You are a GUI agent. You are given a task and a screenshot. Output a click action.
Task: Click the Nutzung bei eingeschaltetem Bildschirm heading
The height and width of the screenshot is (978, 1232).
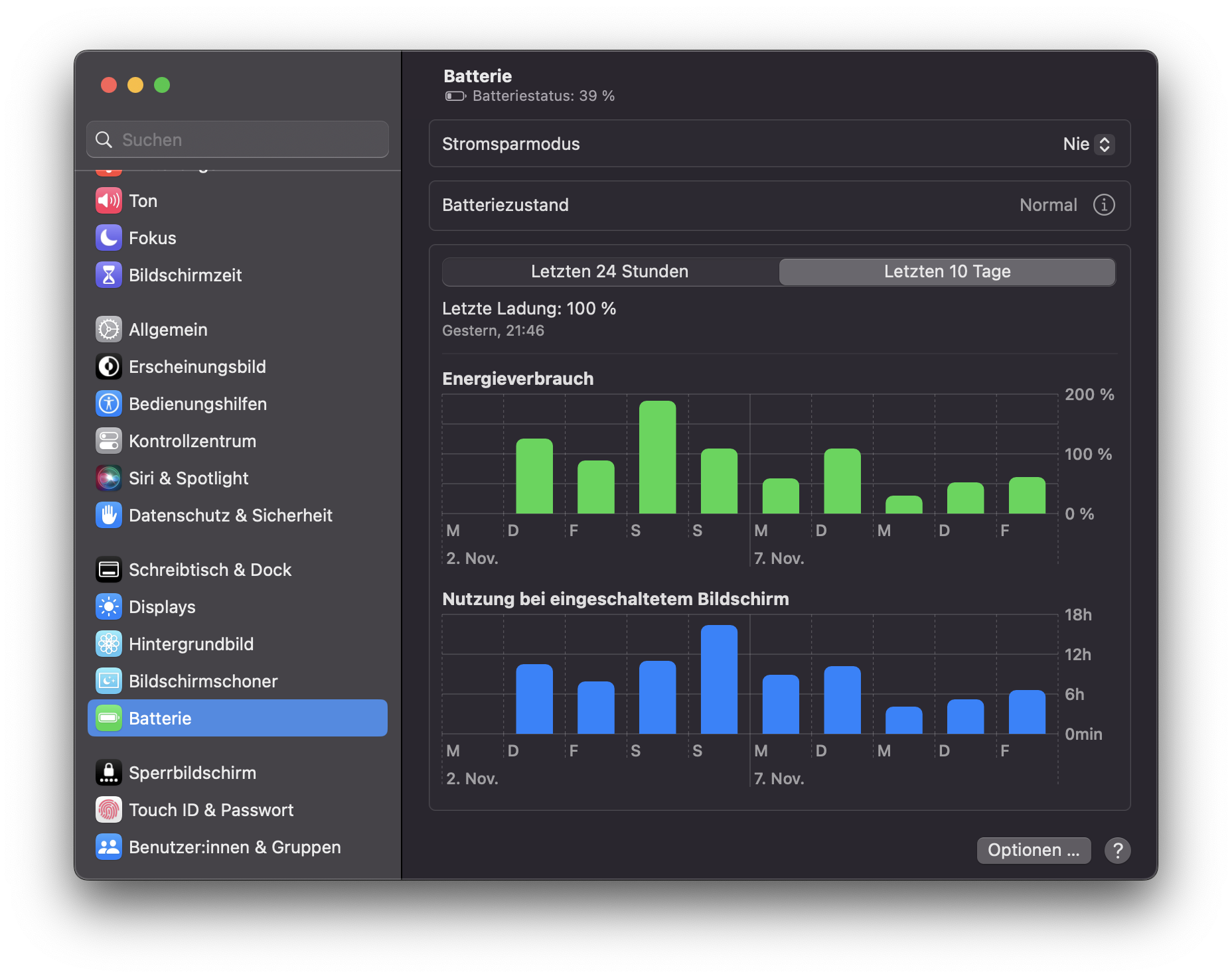coord(615,599)
